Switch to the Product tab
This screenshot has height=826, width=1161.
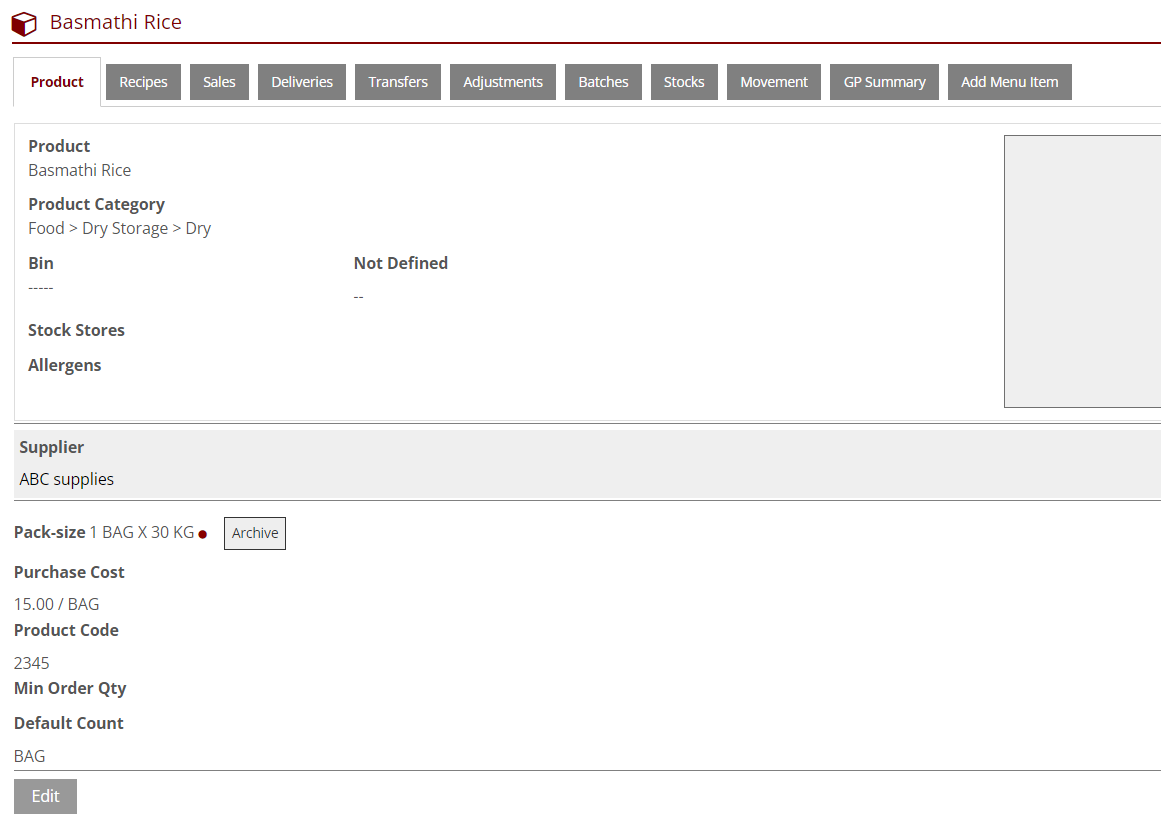pos(57,82)
